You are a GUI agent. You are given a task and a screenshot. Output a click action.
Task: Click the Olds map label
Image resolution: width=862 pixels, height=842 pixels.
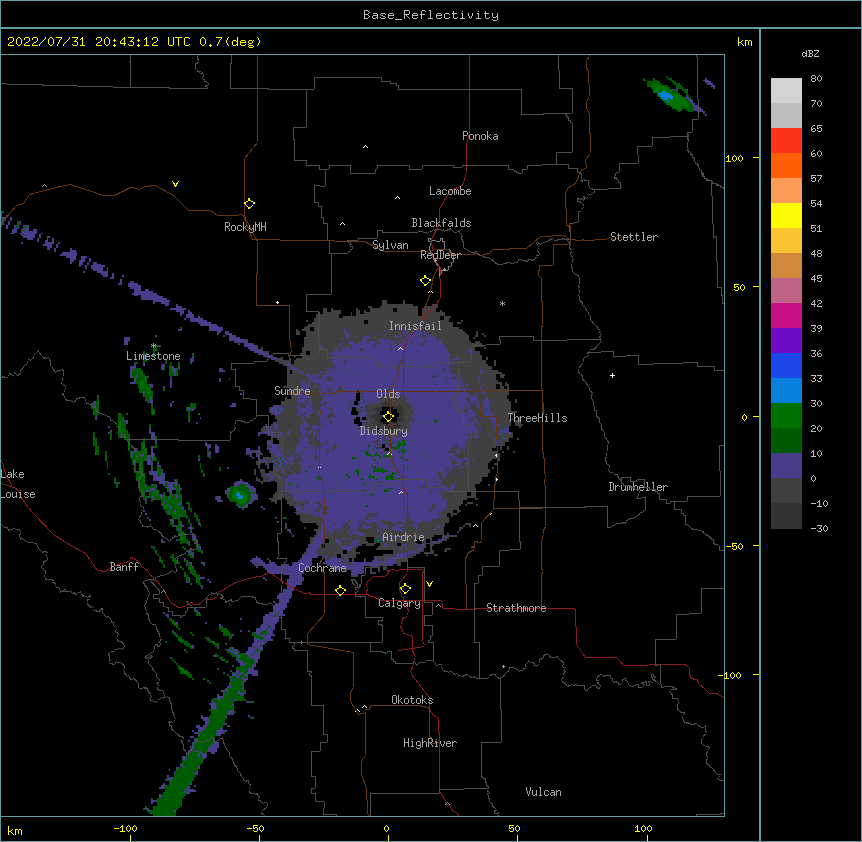click(388, 394)
